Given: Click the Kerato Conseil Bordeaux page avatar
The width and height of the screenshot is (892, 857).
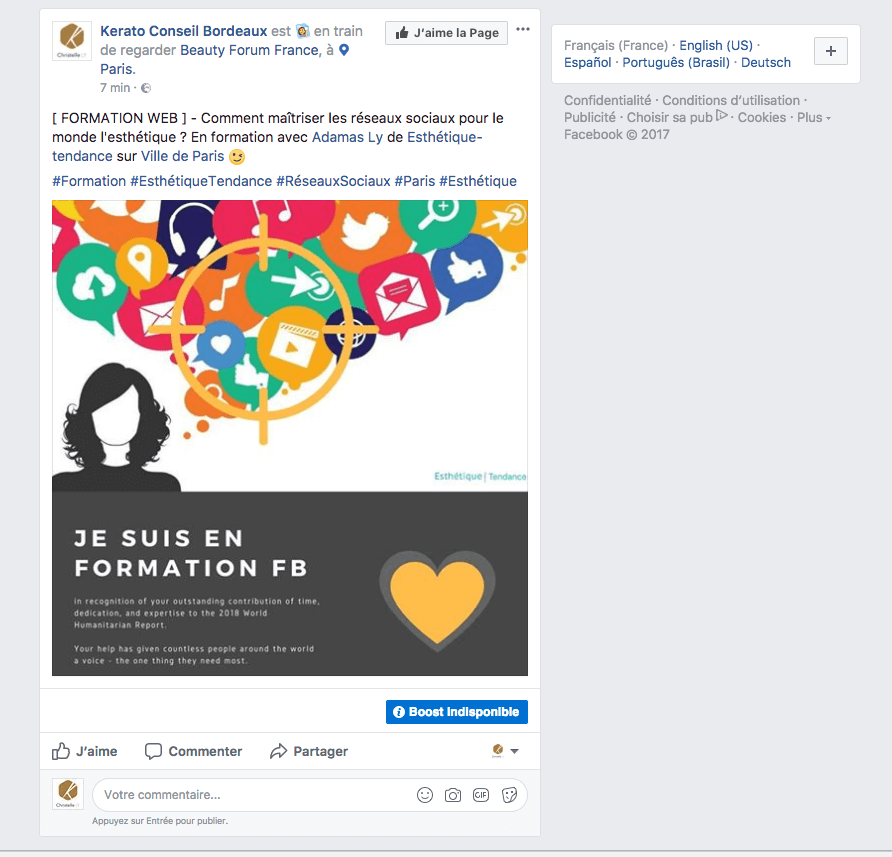Looking at the screenshot, I should coord(72,40).
